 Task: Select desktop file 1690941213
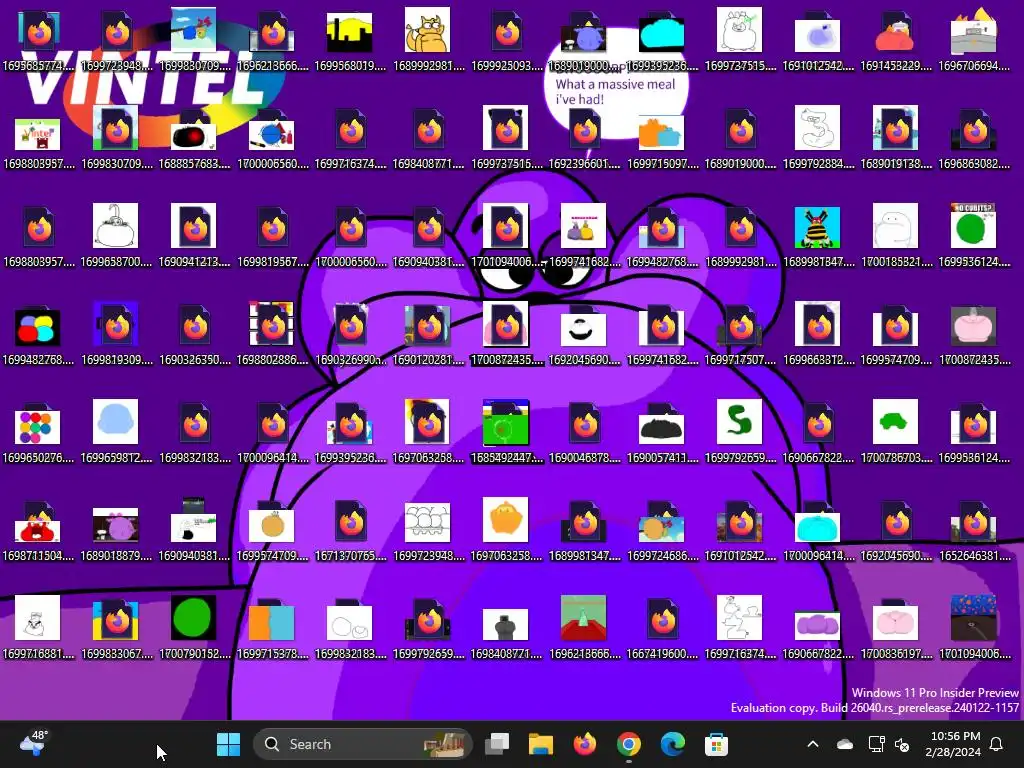[x=194, y=235]
